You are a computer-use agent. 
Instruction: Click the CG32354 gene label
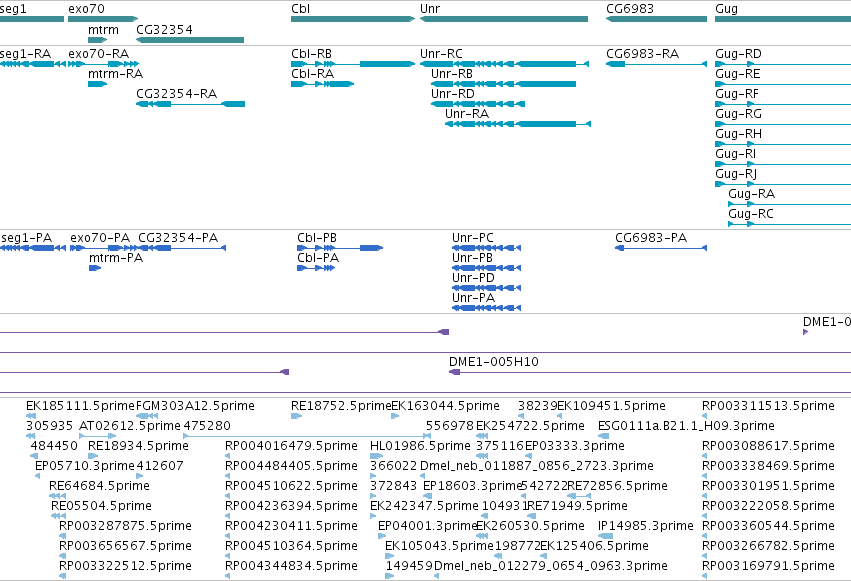coord(164,29)
